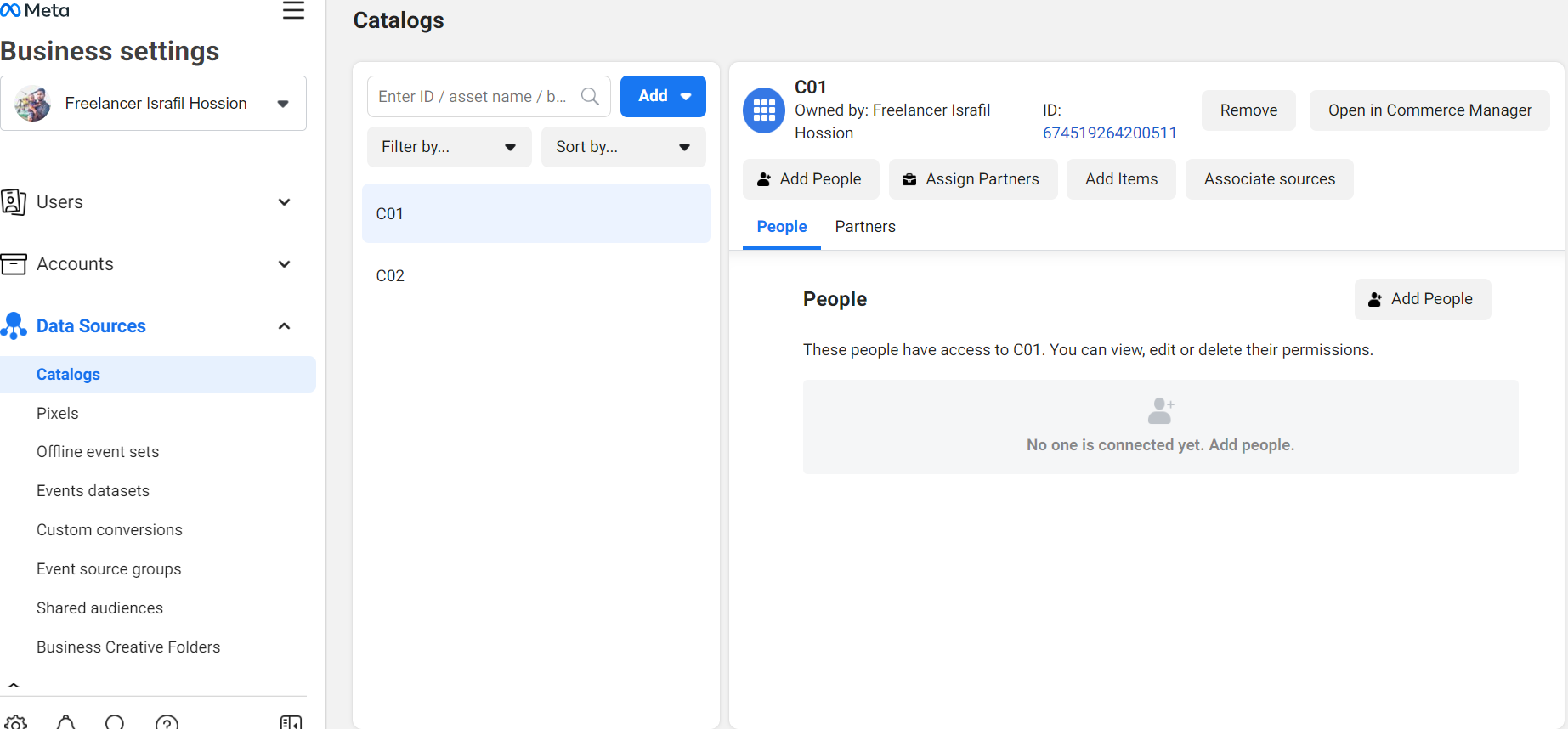Click the Users section icon

pos(14,201)
